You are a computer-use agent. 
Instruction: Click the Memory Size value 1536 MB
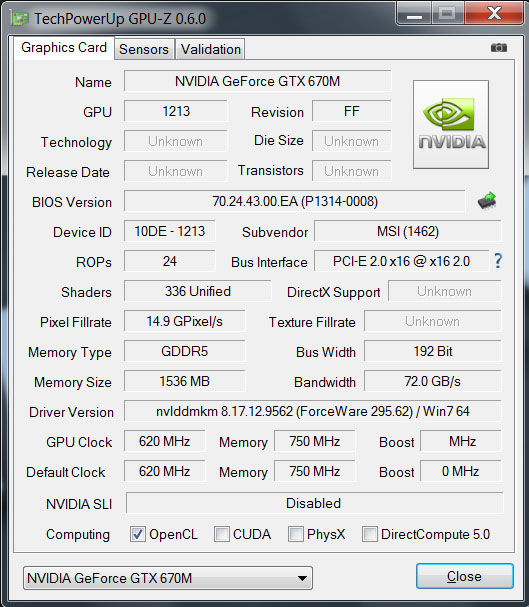tap(185, 381)
